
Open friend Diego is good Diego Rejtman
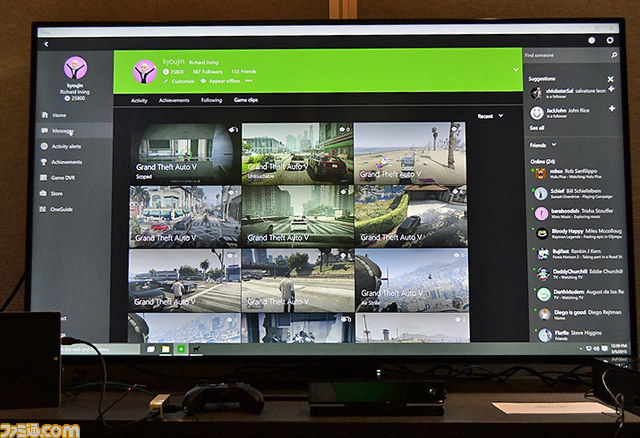pos(580,314)
